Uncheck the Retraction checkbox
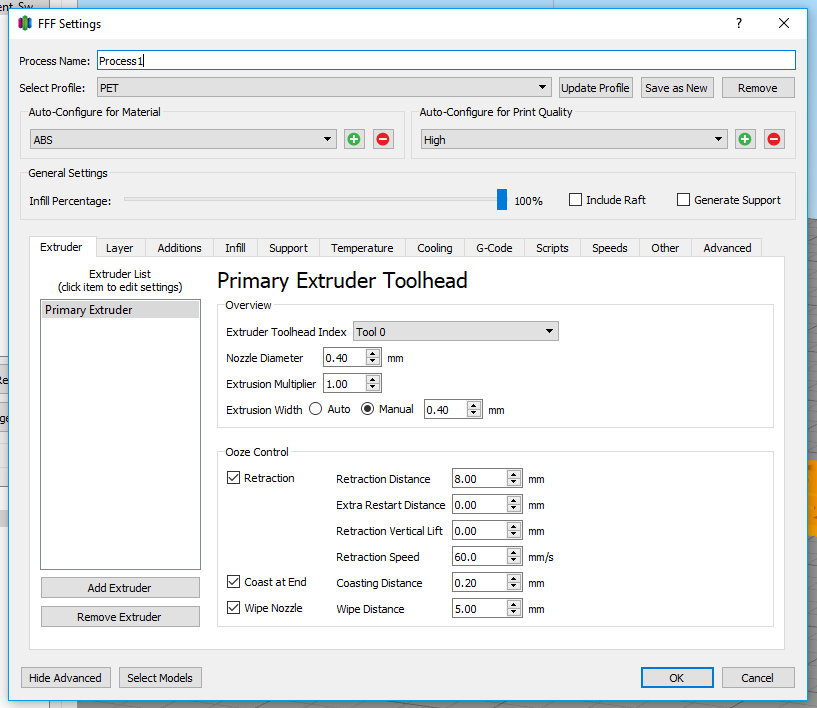Image resolution: width=817 pixels, height=708 pixels. pos(233,478)
